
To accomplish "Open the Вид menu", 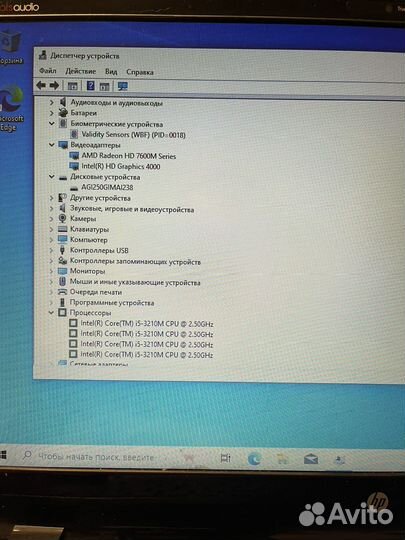I will [111, 72].
